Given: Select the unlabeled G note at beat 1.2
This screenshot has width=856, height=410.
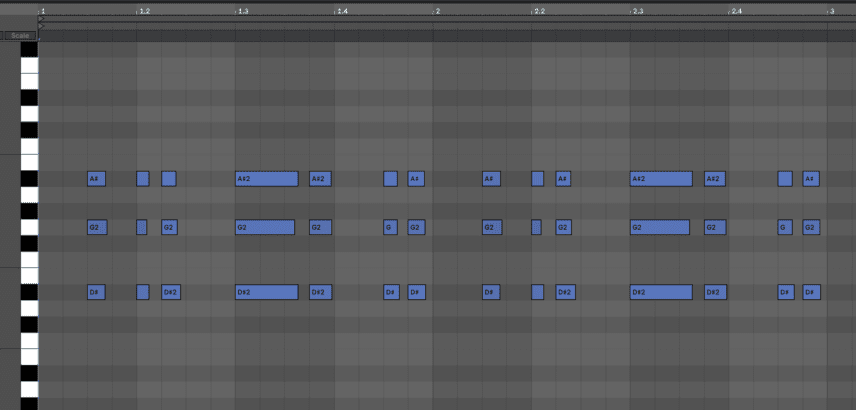Looking at the screenshot, I should [141, 227].
